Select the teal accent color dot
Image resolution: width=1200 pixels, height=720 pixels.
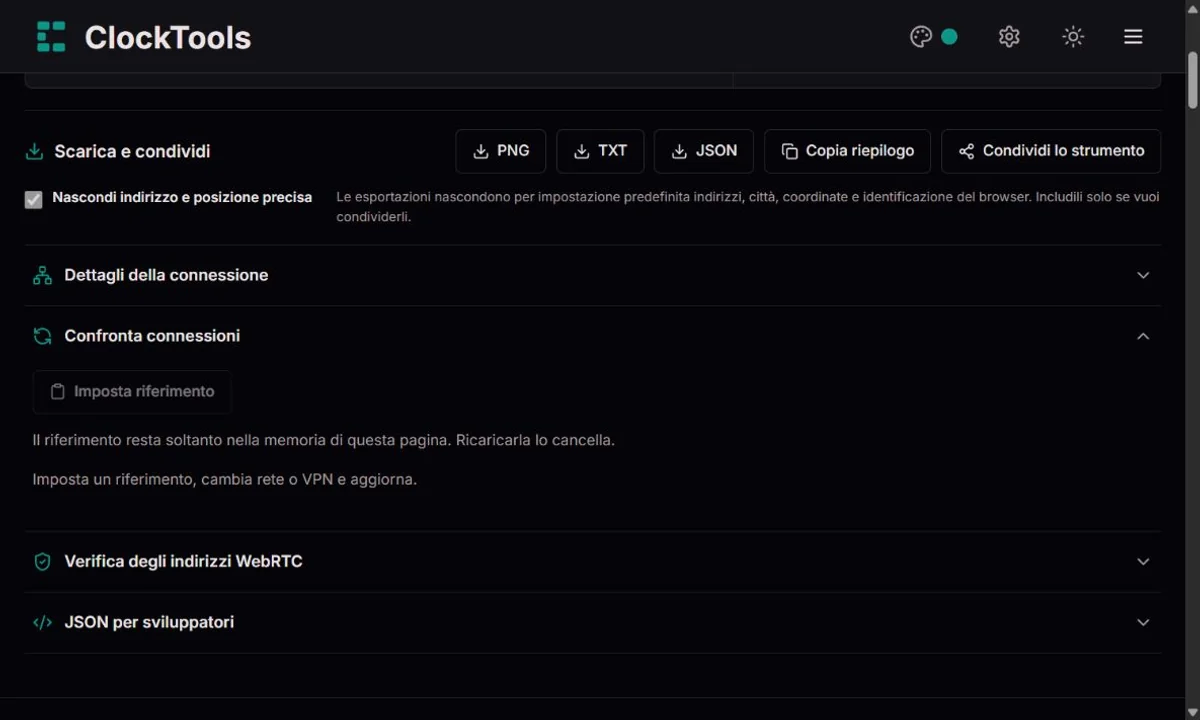coord(950,37)
